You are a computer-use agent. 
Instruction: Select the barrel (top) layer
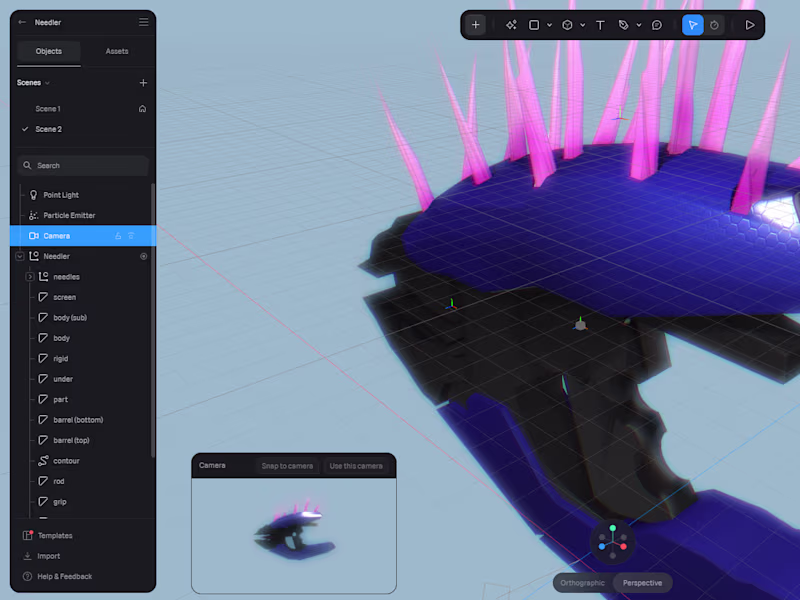(x=71, y=440)
